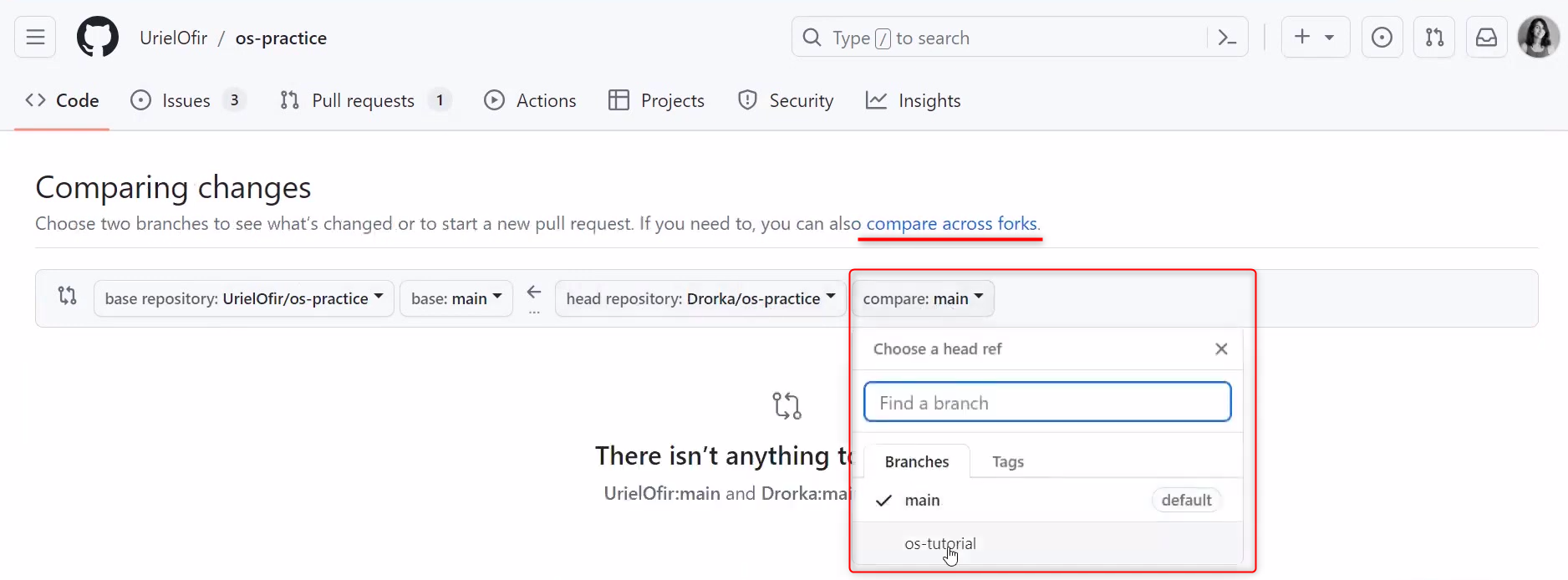Open the Actions tab
Screen dimensions: 1568x580
coord(530,100)
